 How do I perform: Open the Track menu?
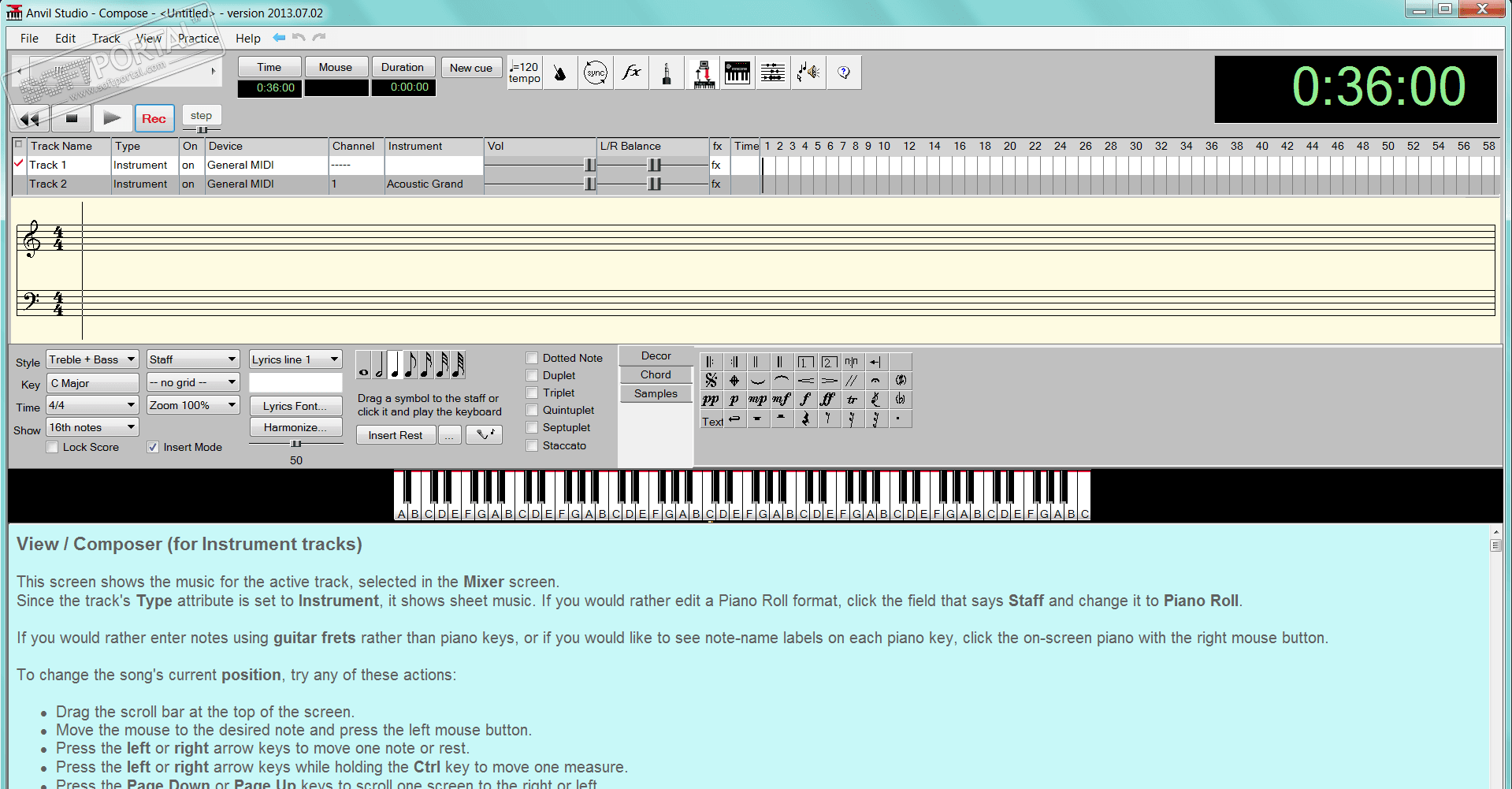point(106,38)
